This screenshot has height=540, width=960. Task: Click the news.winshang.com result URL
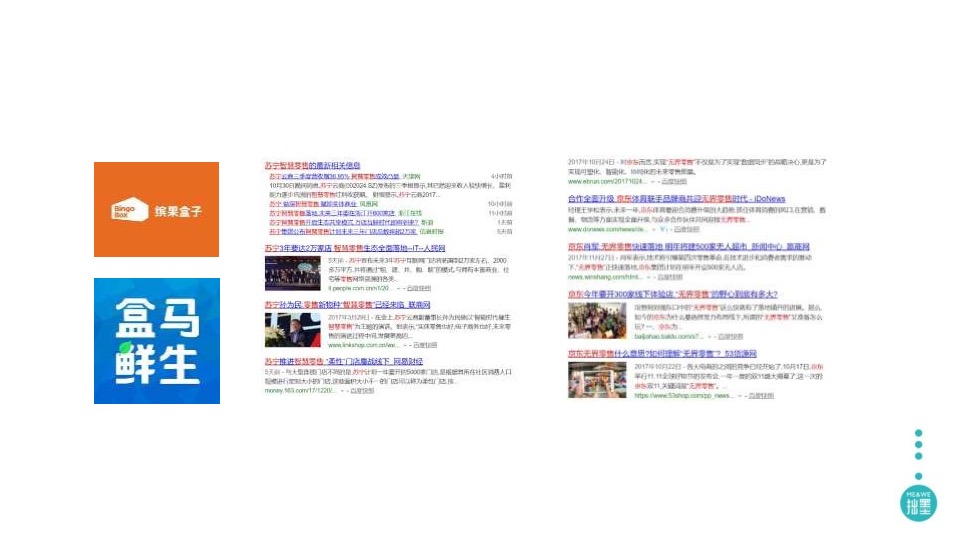pos(604,277)
